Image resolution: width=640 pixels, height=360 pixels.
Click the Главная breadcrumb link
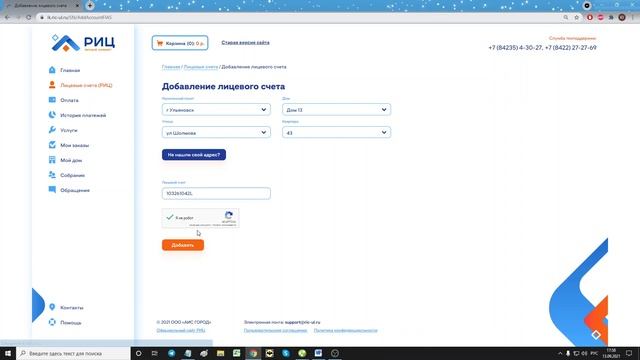[x=171, y=67]
